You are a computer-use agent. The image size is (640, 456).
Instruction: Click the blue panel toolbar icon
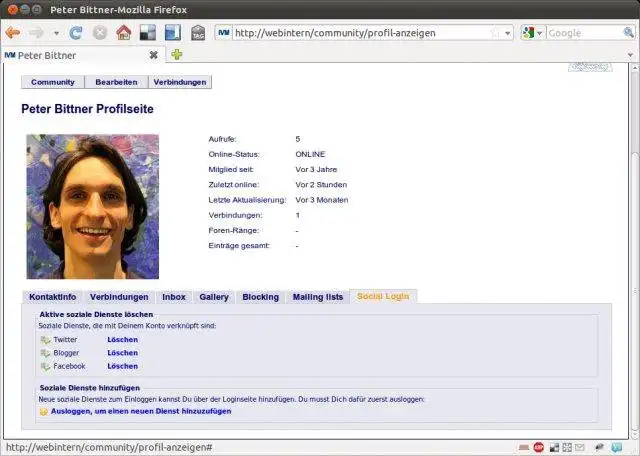pos(173,33)
